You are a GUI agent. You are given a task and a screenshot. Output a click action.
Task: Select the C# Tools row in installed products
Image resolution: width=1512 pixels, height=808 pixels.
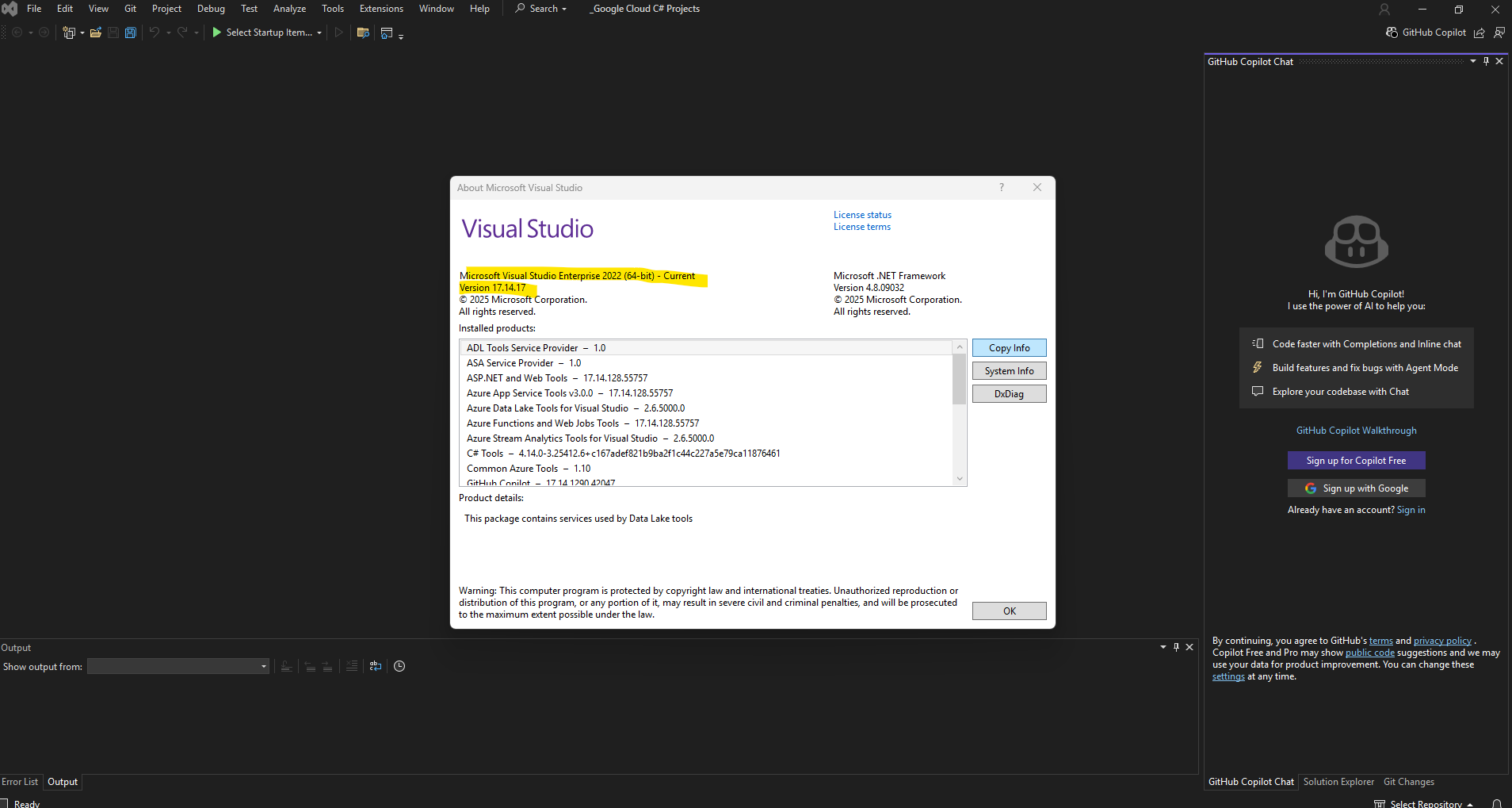click(706, 454)
